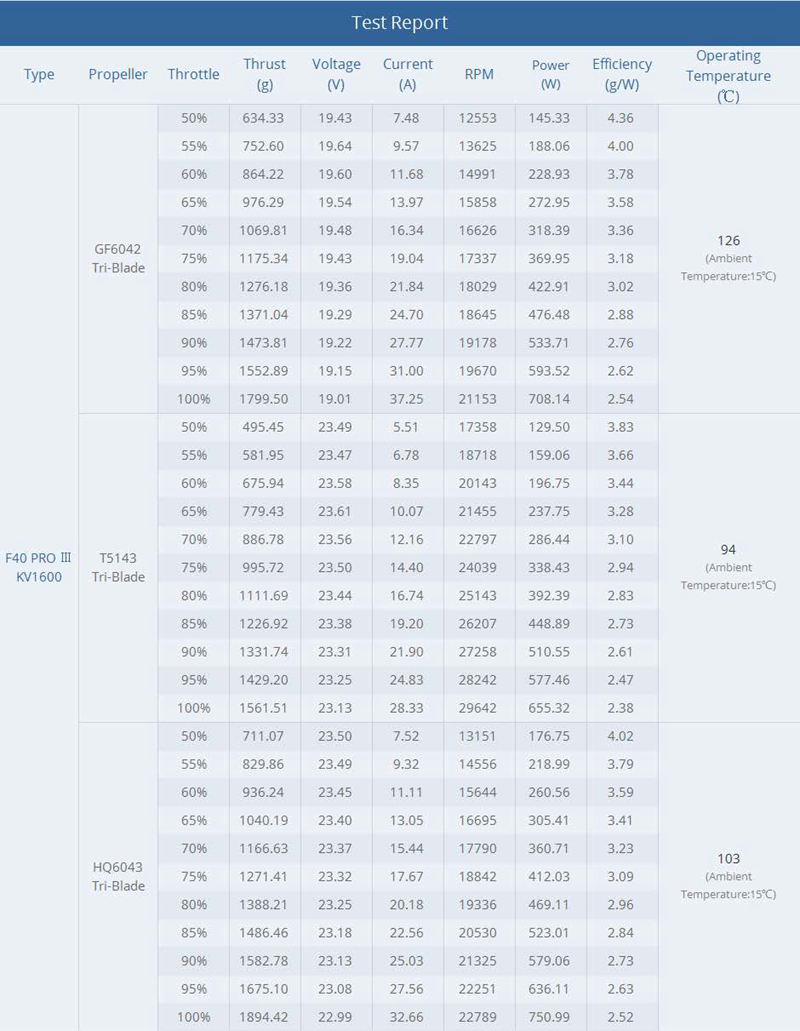
Task: Click the GF6042 Tri-Blade propeller cell
Action: point(118,258)
